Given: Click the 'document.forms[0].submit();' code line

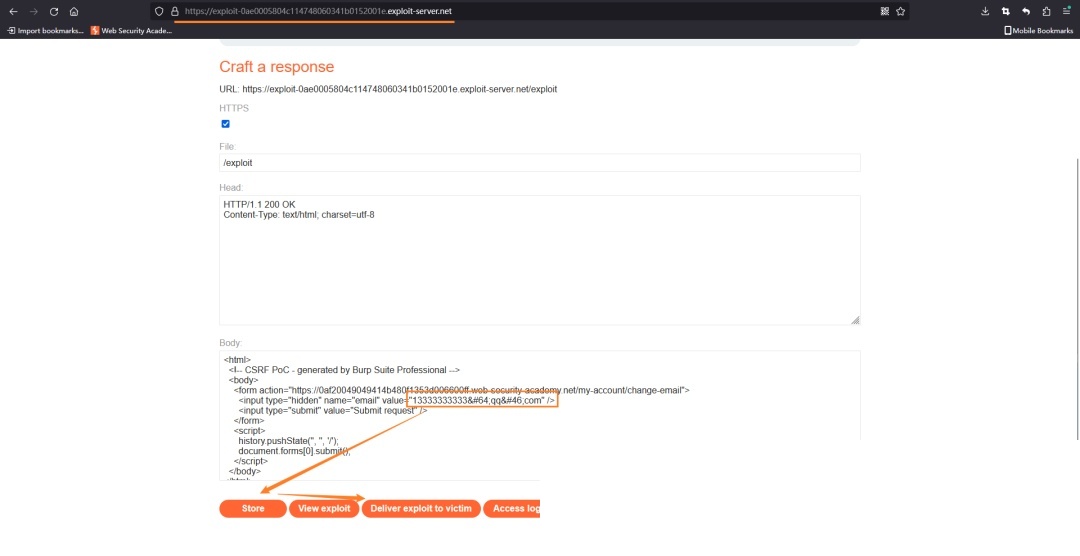Looking at the screenshot, I should point(294,451).
